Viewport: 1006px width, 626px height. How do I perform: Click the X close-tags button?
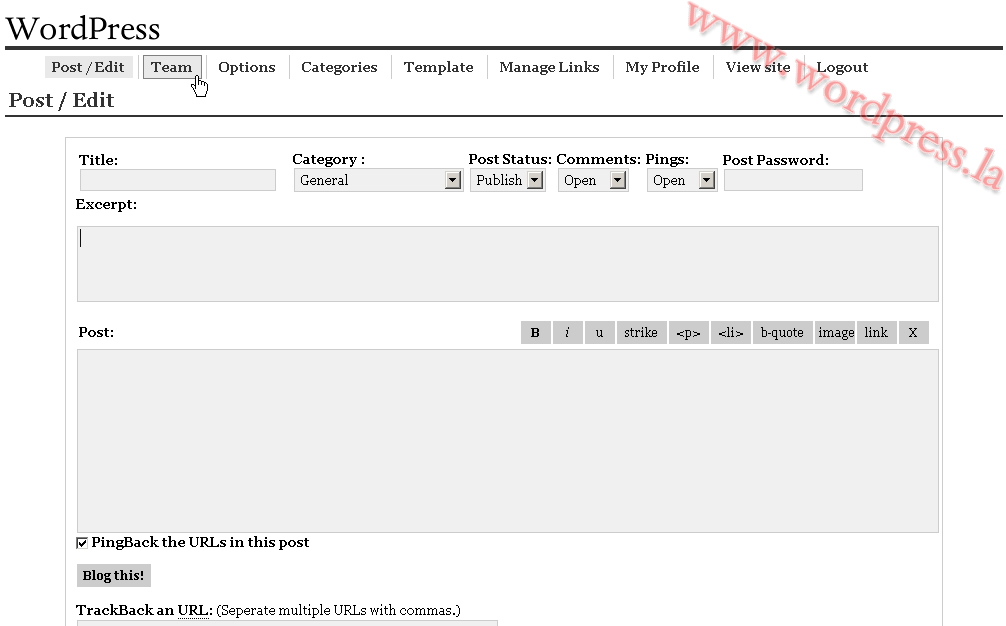tap(913, 332)
